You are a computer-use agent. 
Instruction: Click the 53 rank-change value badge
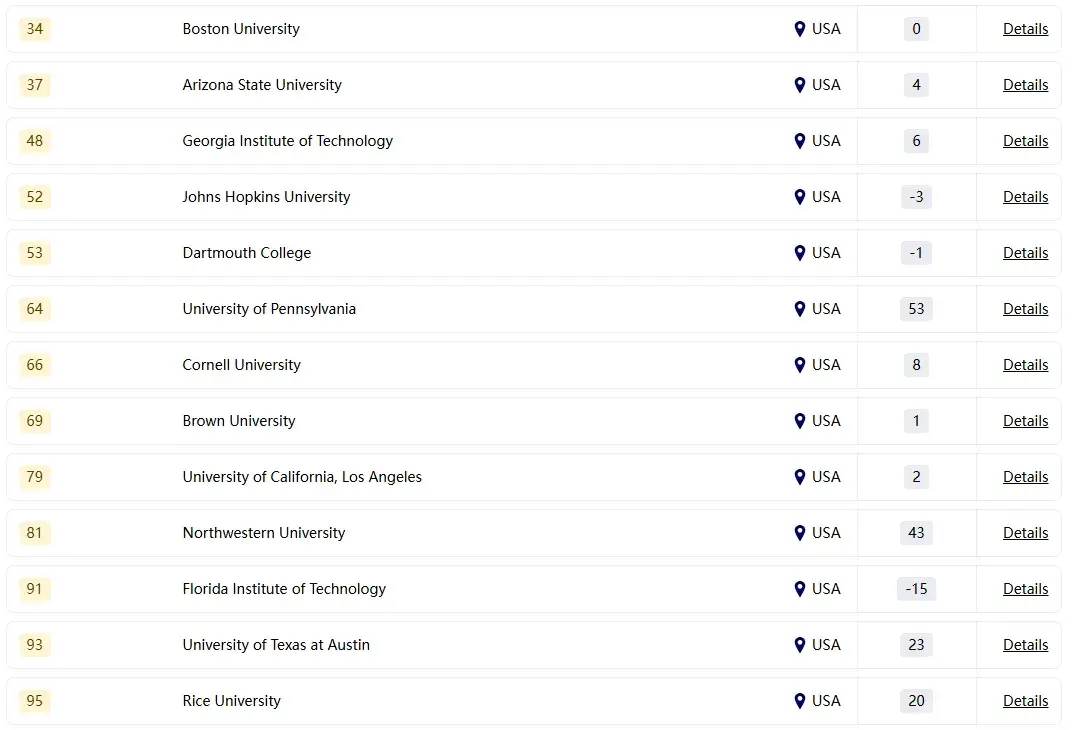pos(916,309)
